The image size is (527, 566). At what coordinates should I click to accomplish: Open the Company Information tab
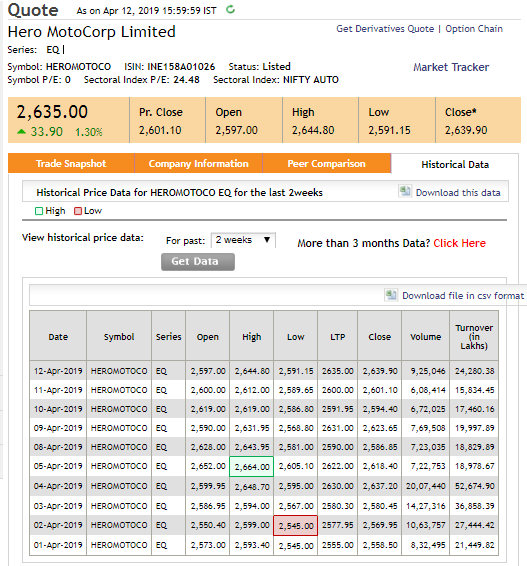point(199,164)
